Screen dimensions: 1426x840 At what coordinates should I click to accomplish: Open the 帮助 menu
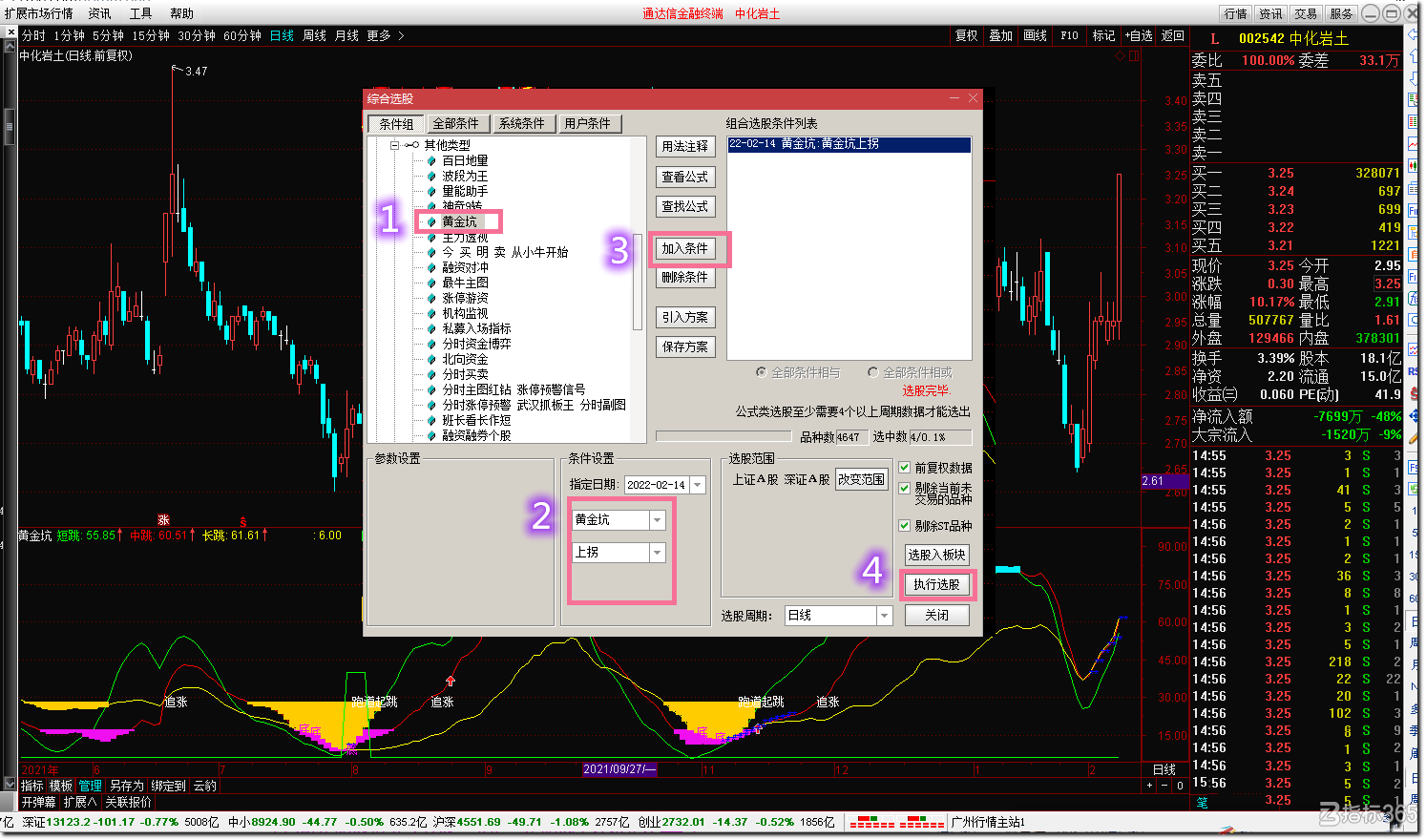point(181,13)
